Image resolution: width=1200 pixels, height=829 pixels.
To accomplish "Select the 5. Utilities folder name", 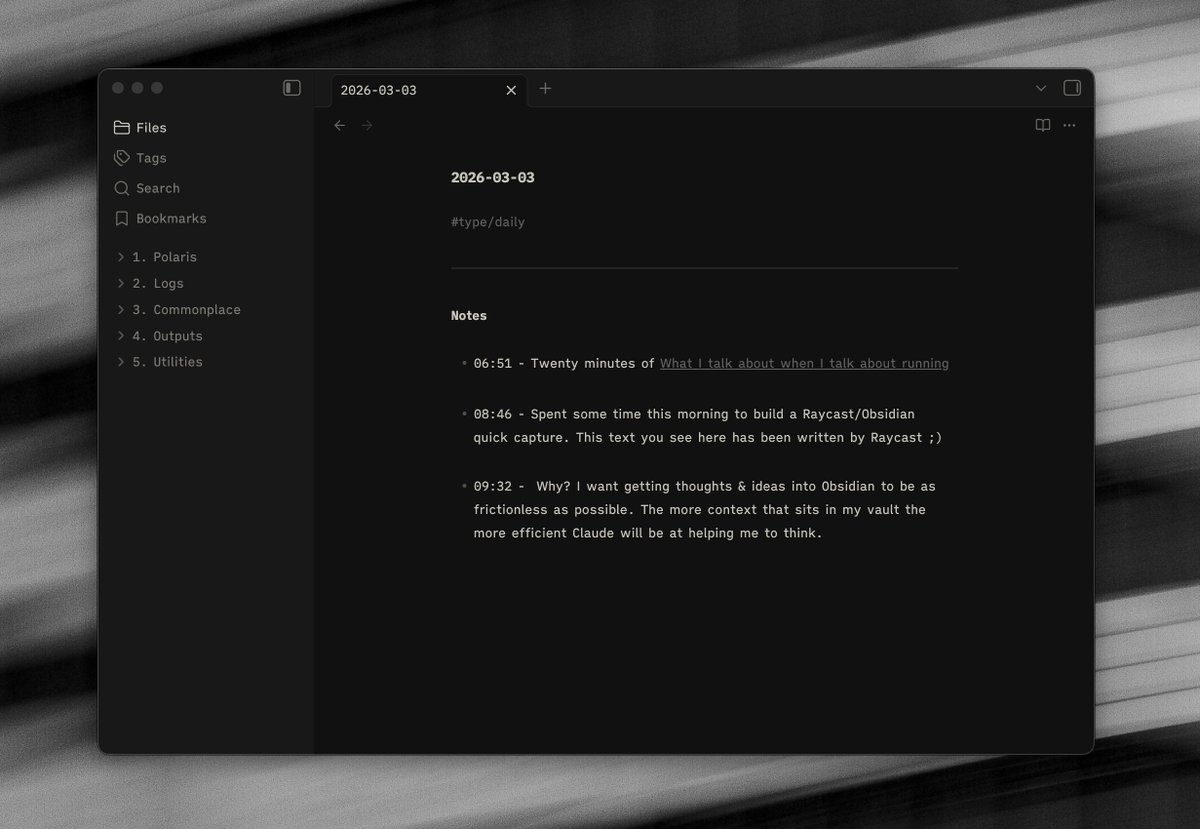I will pyautogui.click(x=168, y=362).
